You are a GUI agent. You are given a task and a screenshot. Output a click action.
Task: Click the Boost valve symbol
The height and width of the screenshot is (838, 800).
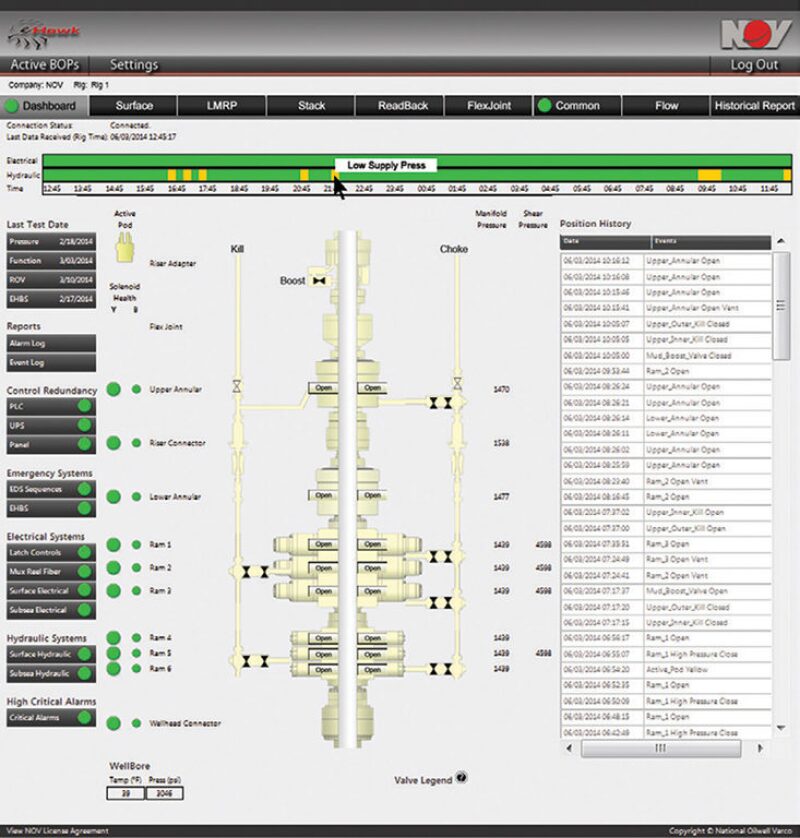click(x=321, y=283)
